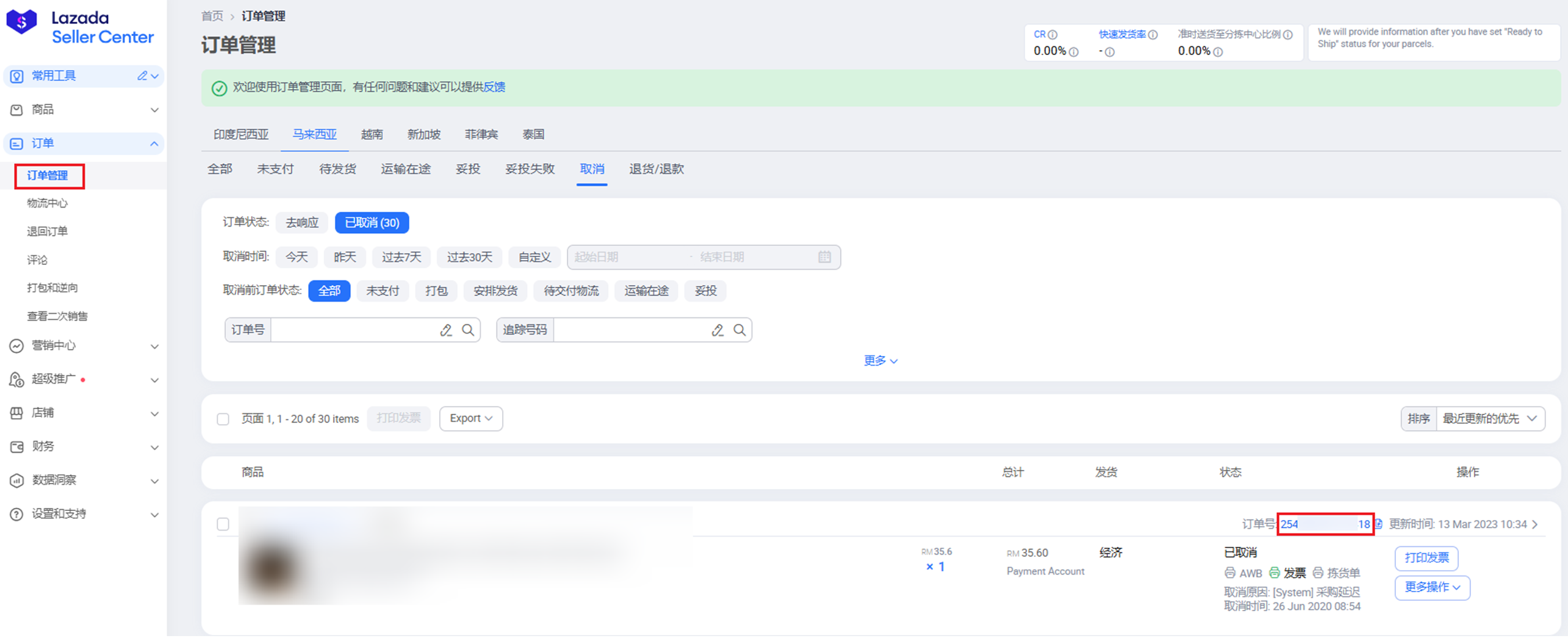Open the calendar icon in date range
Image resolution: width=1568 pixels, height=641 pixels.
[824, 257]
